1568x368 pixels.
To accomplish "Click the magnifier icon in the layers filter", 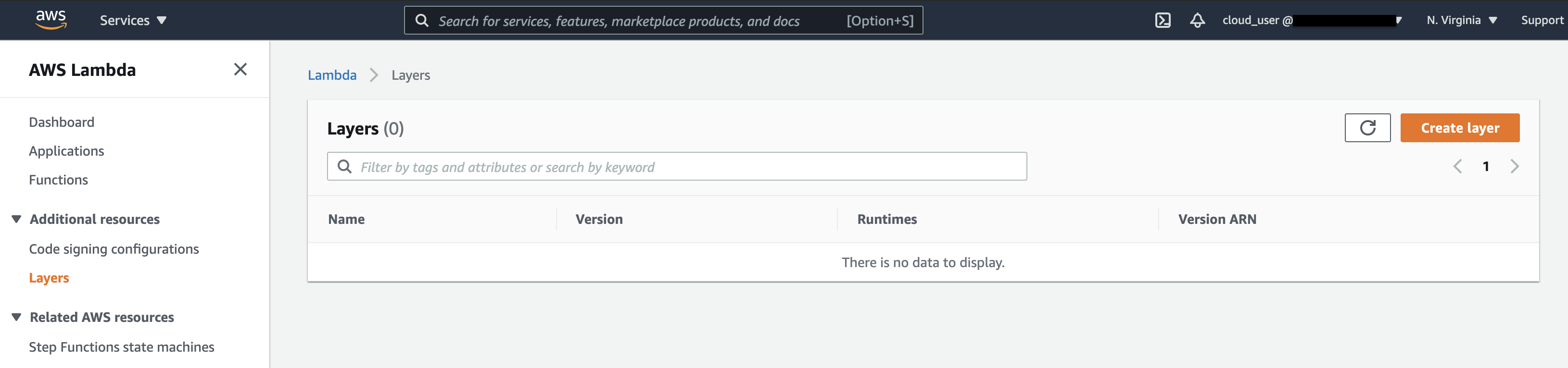I will coord(344,167).
